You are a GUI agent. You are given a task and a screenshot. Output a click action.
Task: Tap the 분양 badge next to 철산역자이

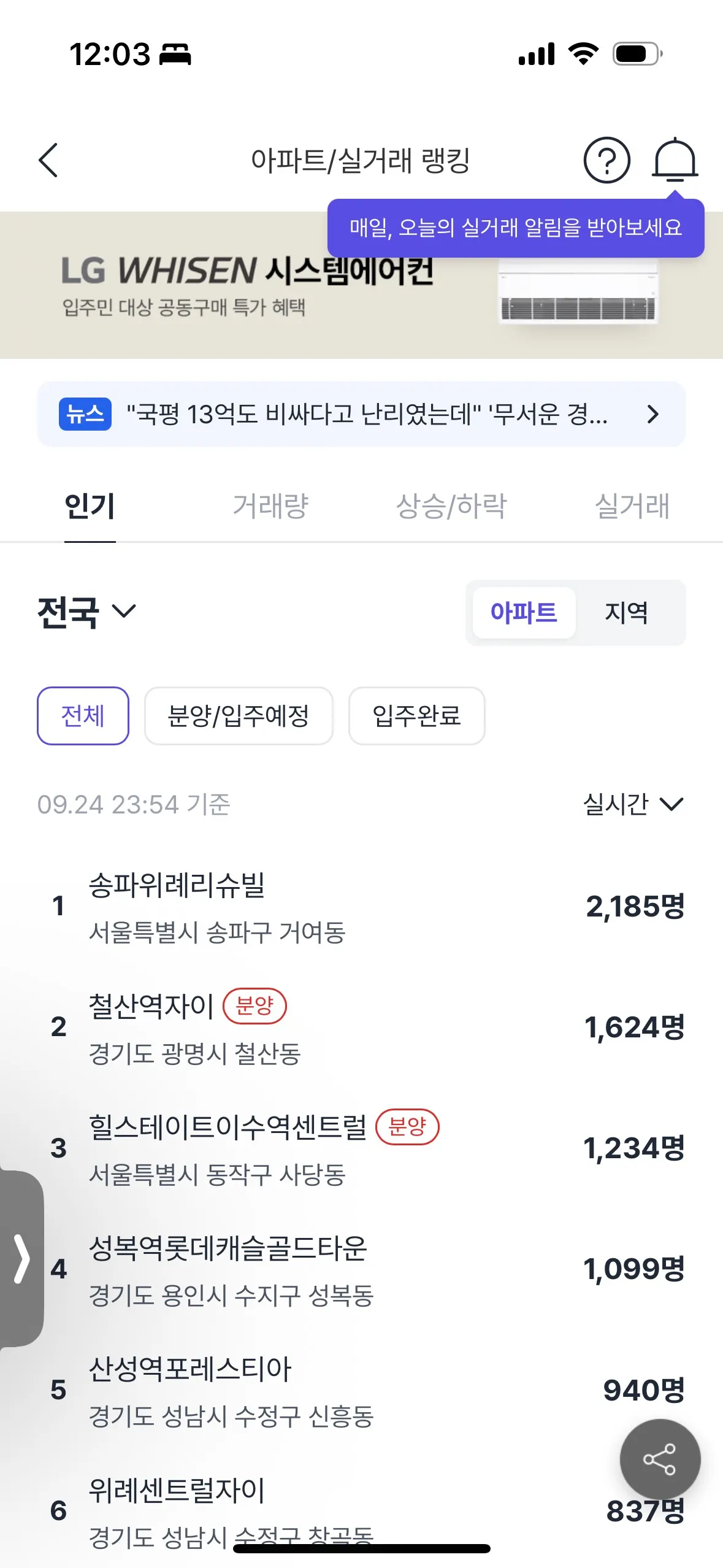(x=254, y=1006)
